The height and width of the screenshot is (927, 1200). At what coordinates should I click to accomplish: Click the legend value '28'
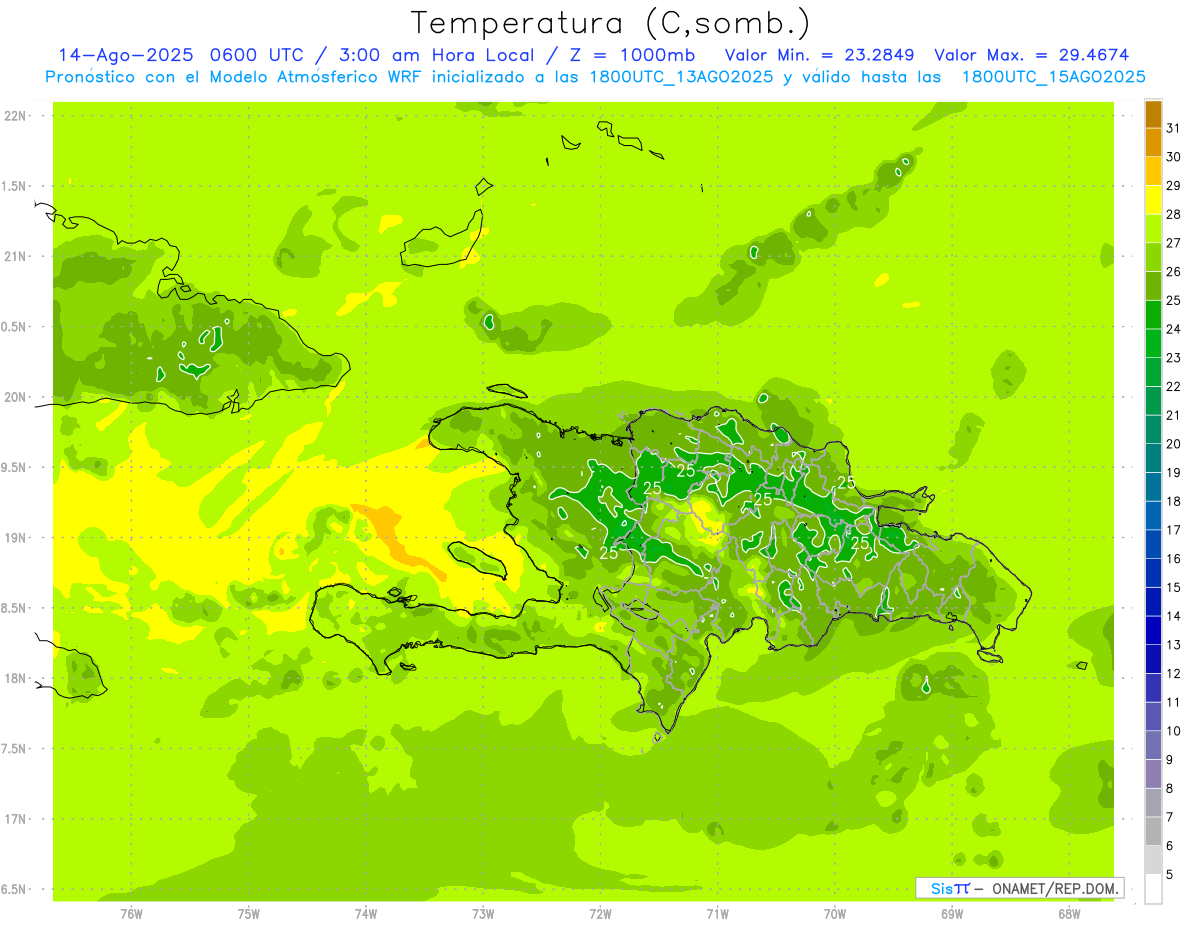point(1173,214)
